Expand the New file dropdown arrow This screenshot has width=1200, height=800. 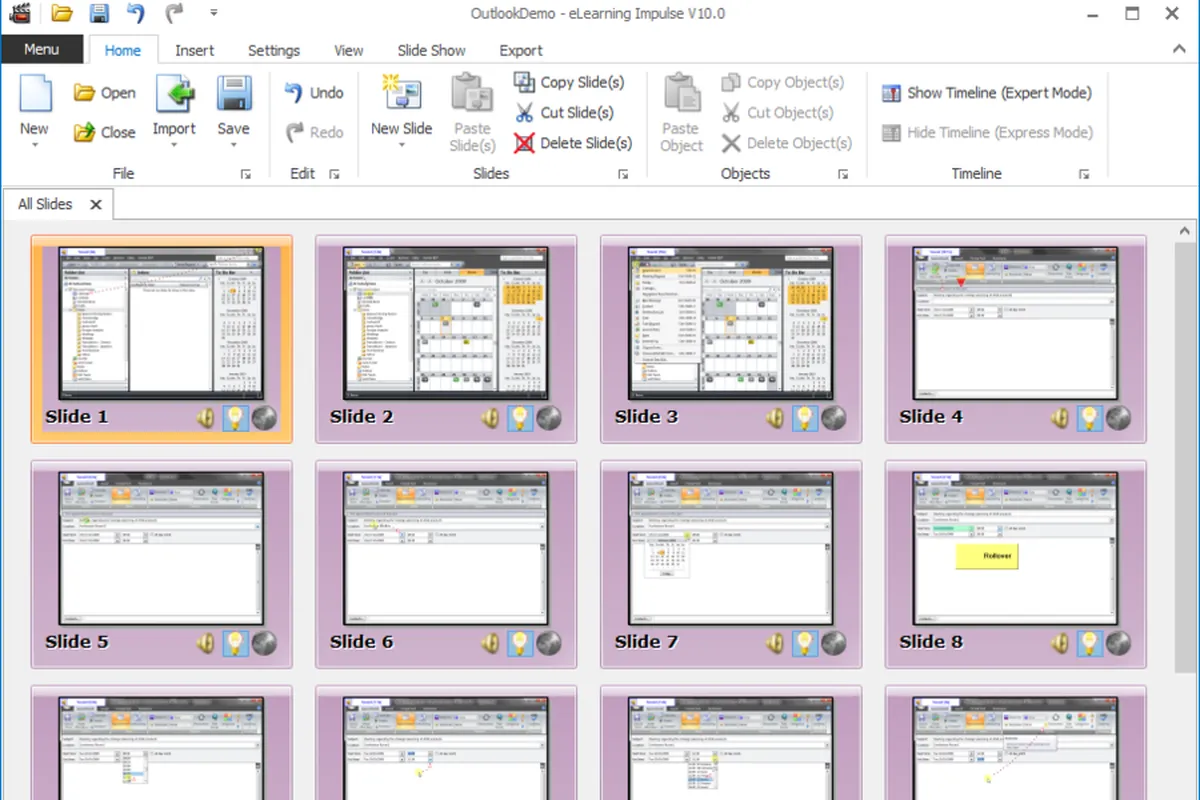pos(34,146)
